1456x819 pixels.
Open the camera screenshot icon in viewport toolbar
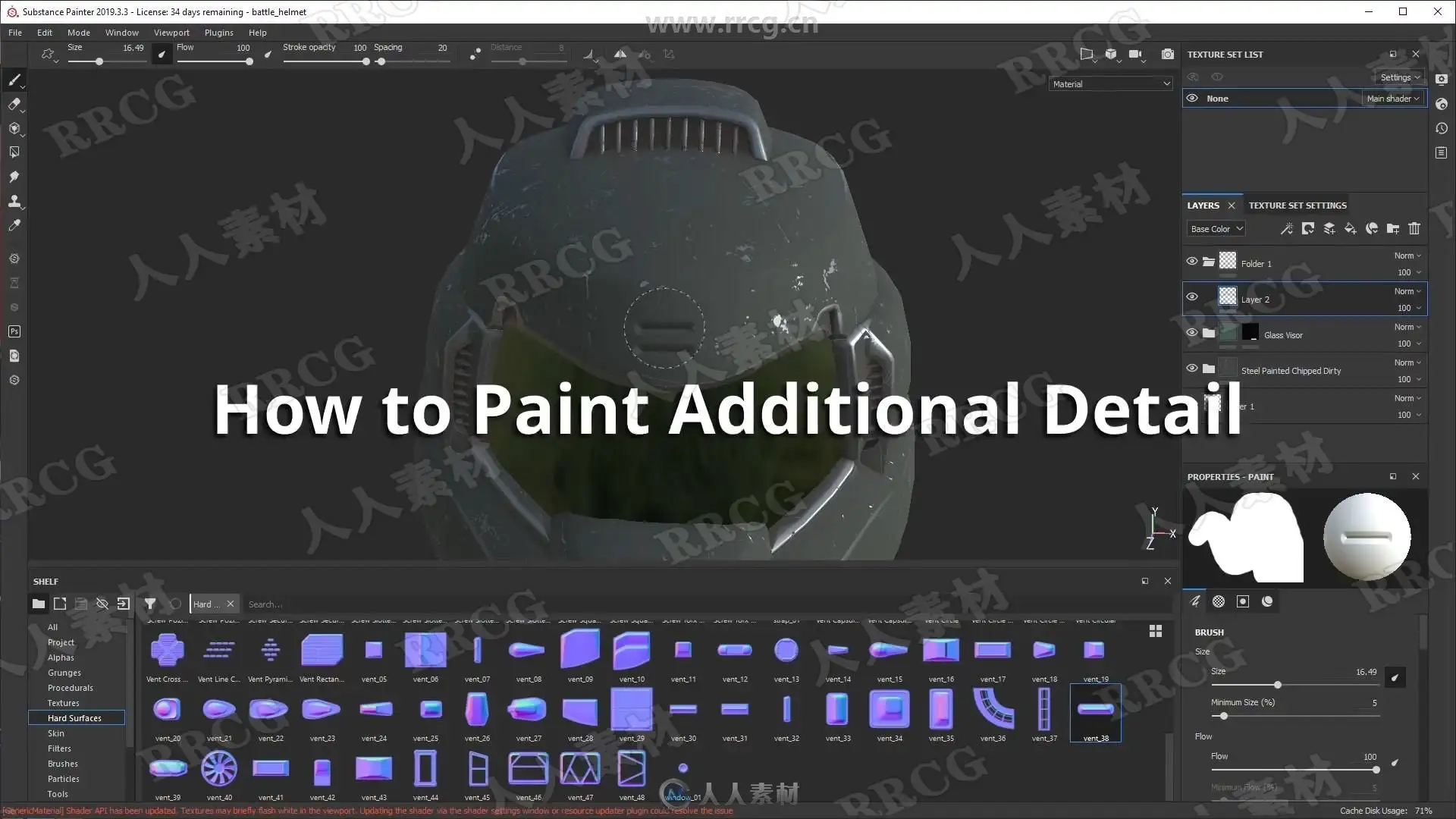coord(1168,55)
